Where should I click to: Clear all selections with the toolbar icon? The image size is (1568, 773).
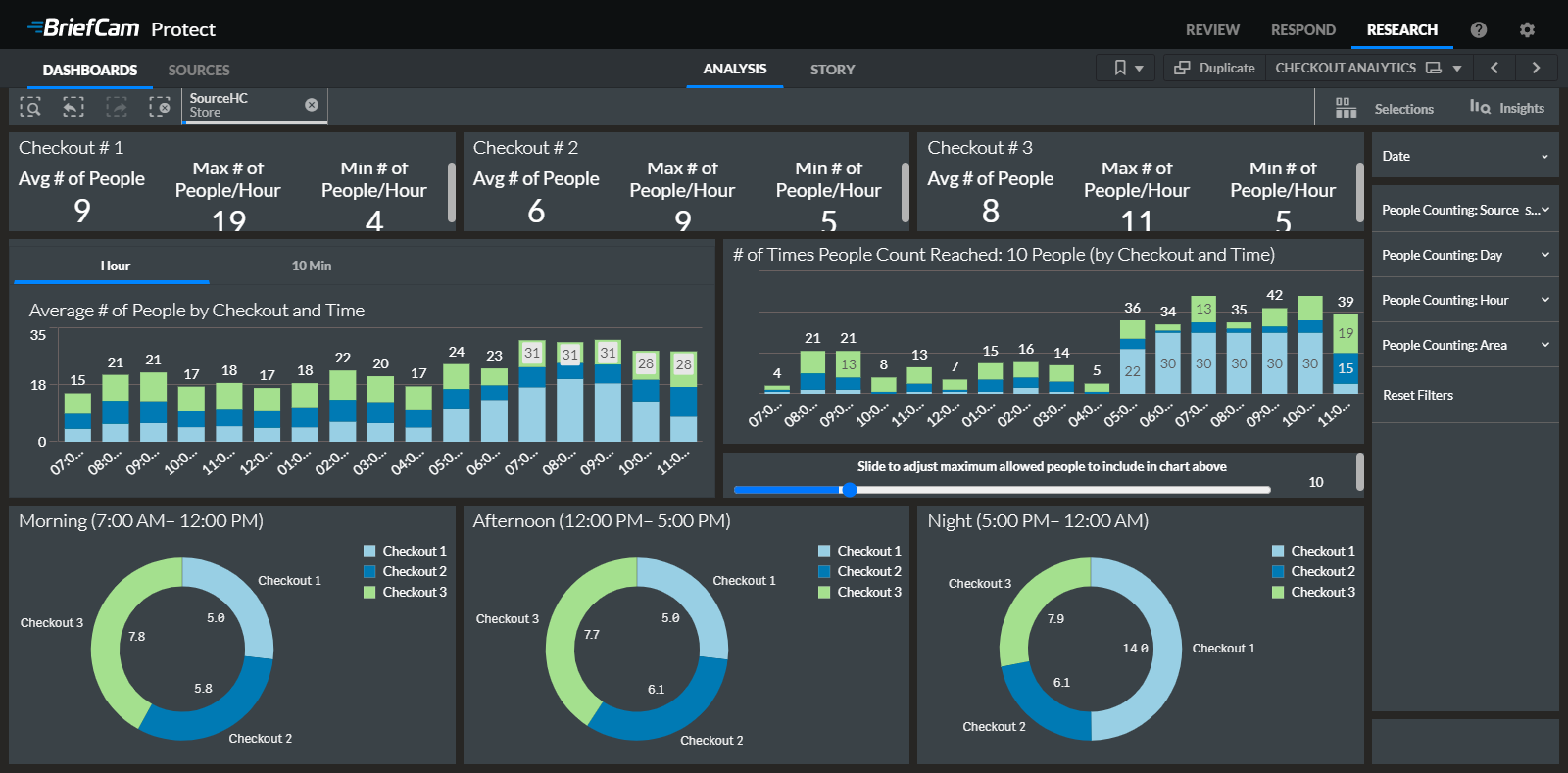tap(160, 107)
